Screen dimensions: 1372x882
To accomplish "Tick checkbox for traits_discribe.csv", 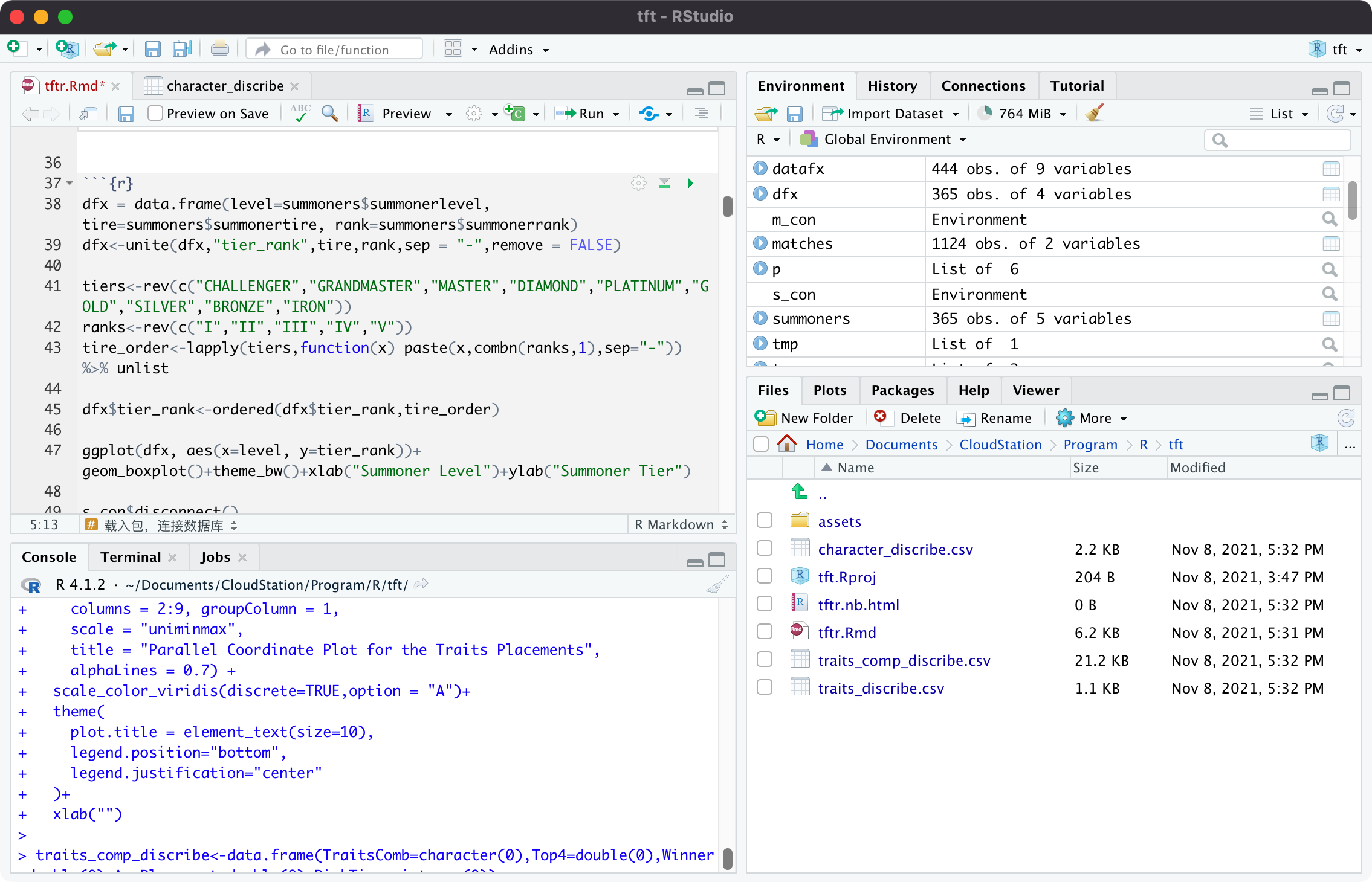I will pos(765,687).
